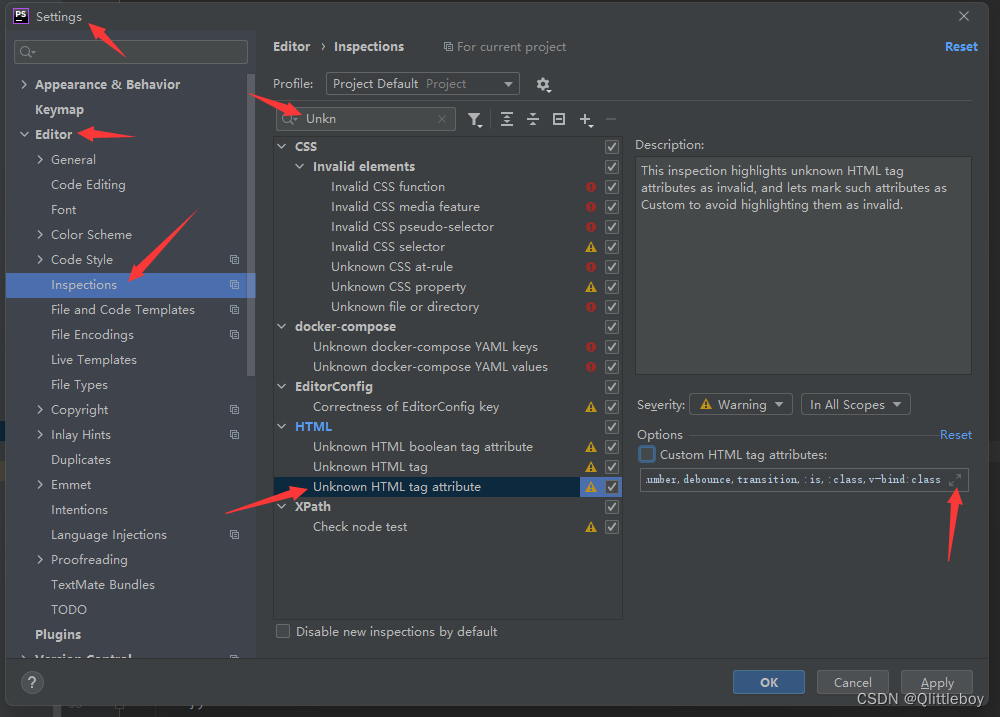The image size is (1000, 717).
Task: Click the minus icon next to plus
Action: (x=611, y=119)
